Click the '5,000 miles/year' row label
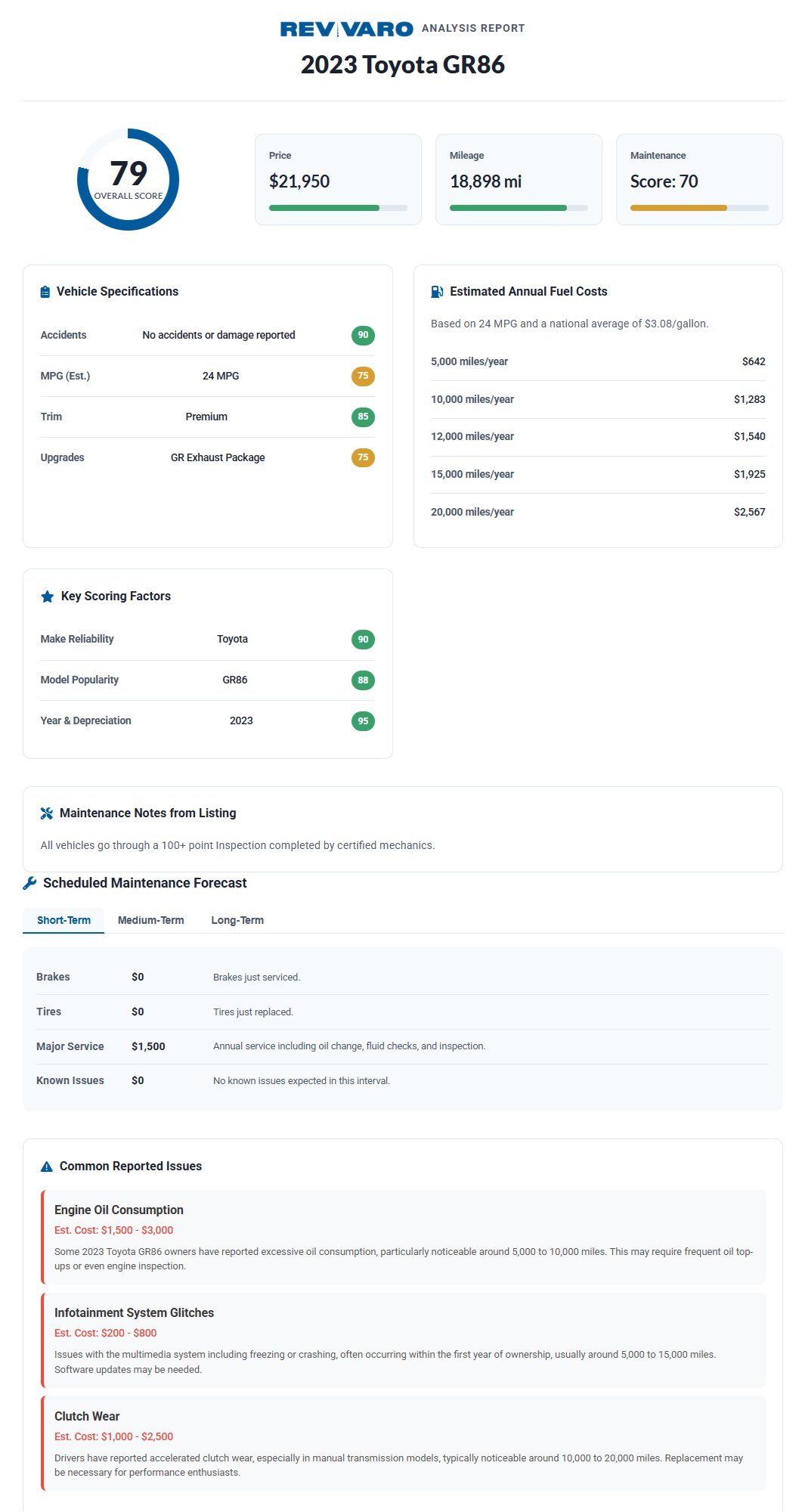The image size is (805, 1512). point(469,361)
